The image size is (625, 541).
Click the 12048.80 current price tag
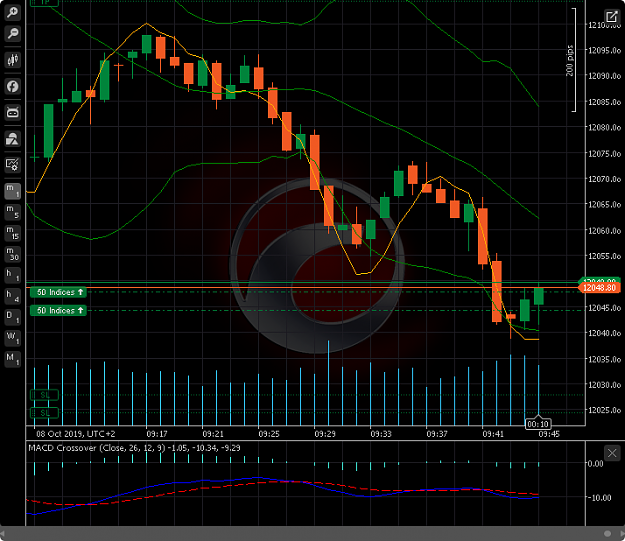coord(599,288)
